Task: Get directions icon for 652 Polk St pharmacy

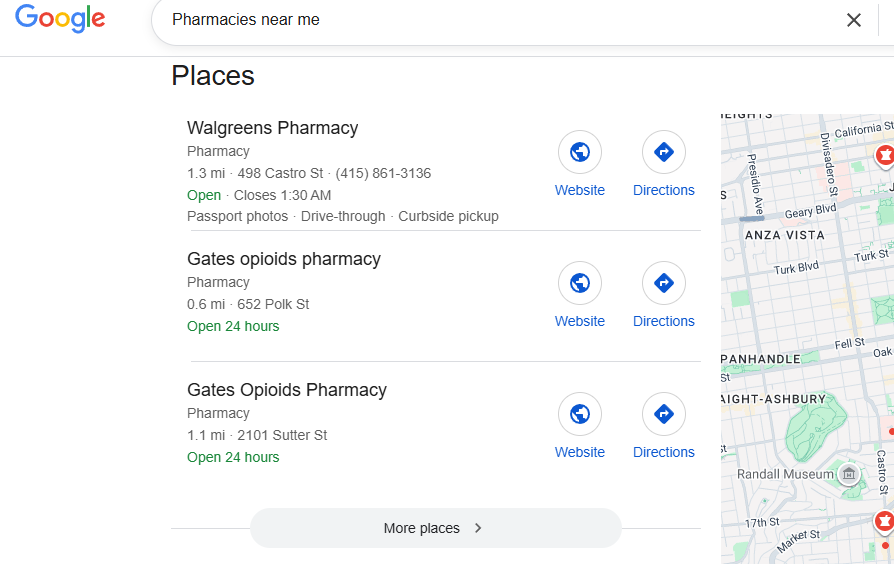Action: (x=664, y=283)
